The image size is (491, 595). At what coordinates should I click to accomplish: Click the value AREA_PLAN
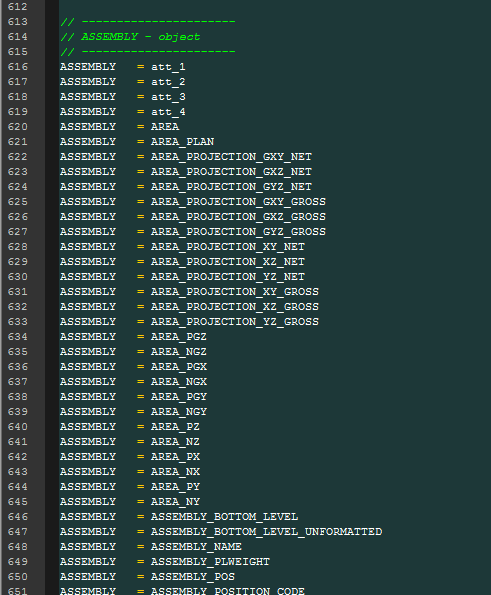183,142
